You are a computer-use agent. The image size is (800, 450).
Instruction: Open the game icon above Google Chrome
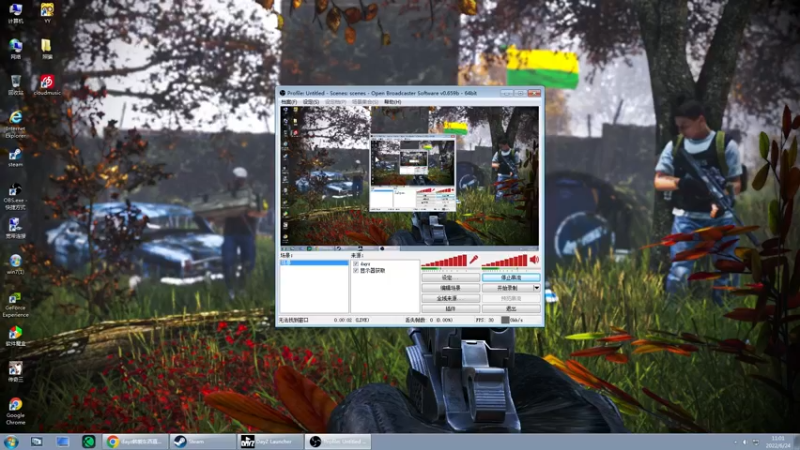coord(15,372)
